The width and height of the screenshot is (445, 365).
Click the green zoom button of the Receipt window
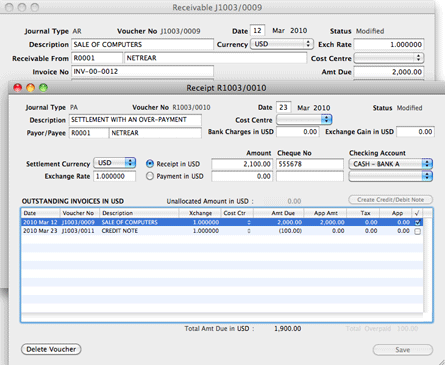[43, 88]
